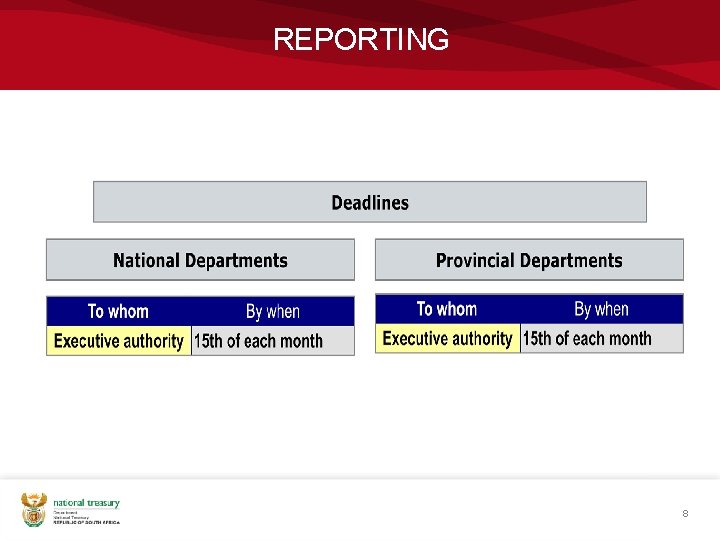Click 'Executive authority' cell in National Departments table

pos(119,341)
